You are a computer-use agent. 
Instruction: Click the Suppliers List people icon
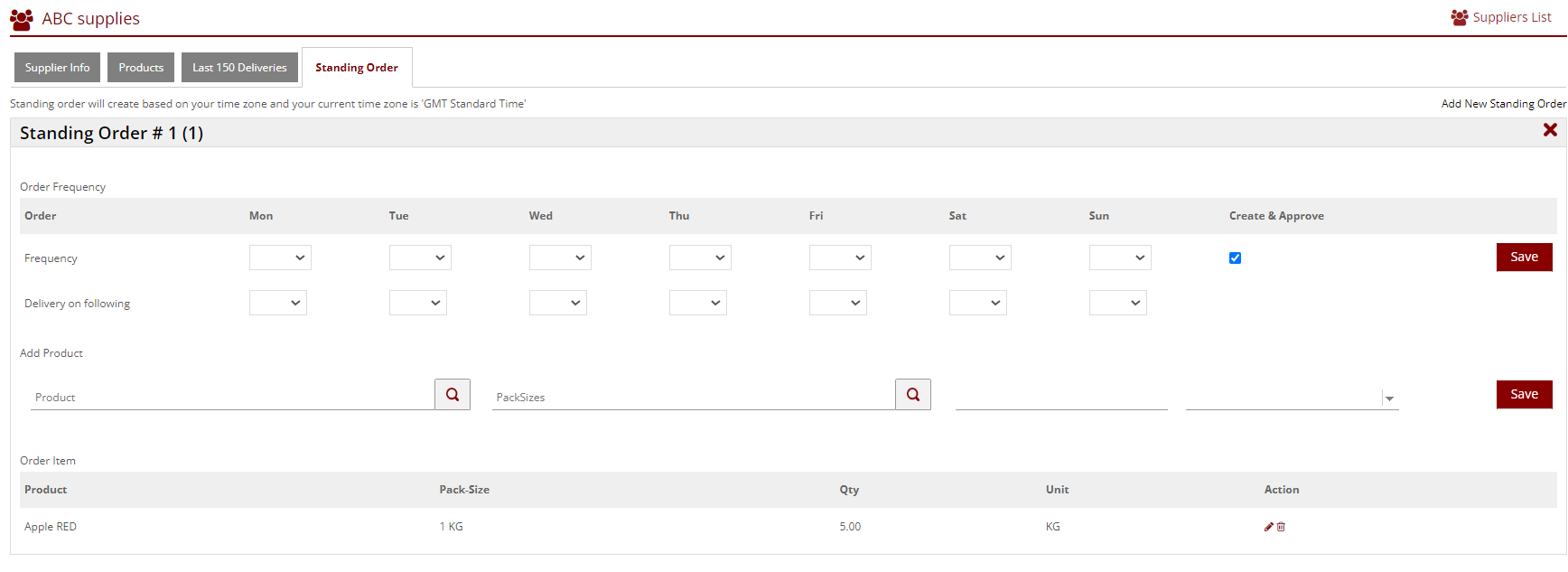click(x=1459, y=17)
